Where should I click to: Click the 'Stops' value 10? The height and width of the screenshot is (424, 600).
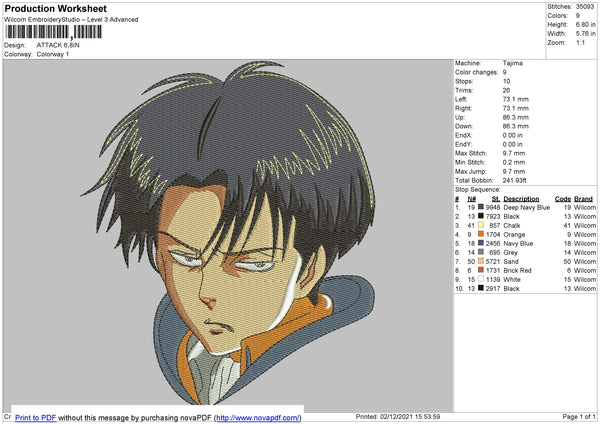click(x=506, y=81)
